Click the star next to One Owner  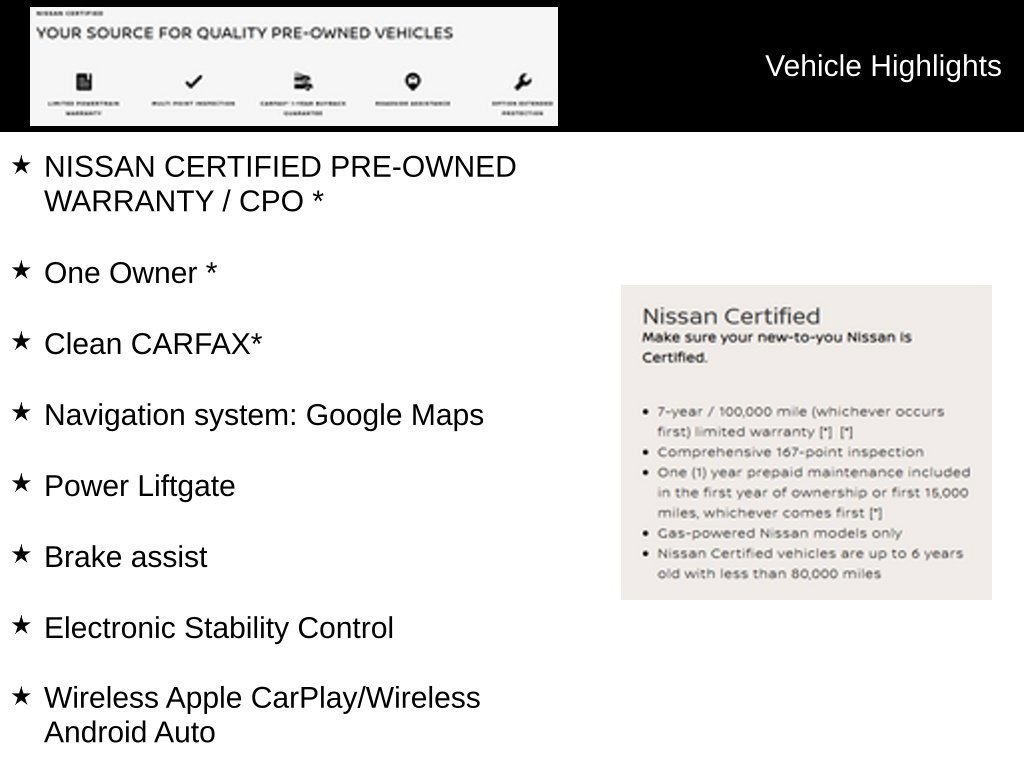click(x=21, y=270)
